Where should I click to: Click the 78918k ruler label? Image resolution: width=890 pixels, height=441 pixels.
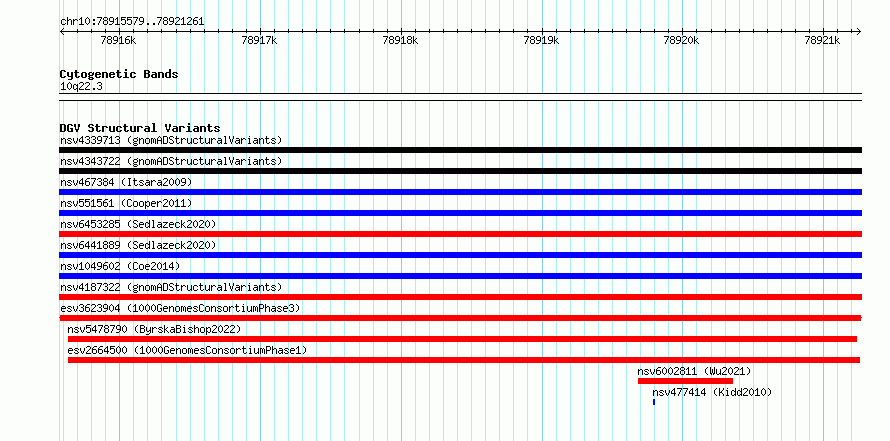[x=400, y=41]
